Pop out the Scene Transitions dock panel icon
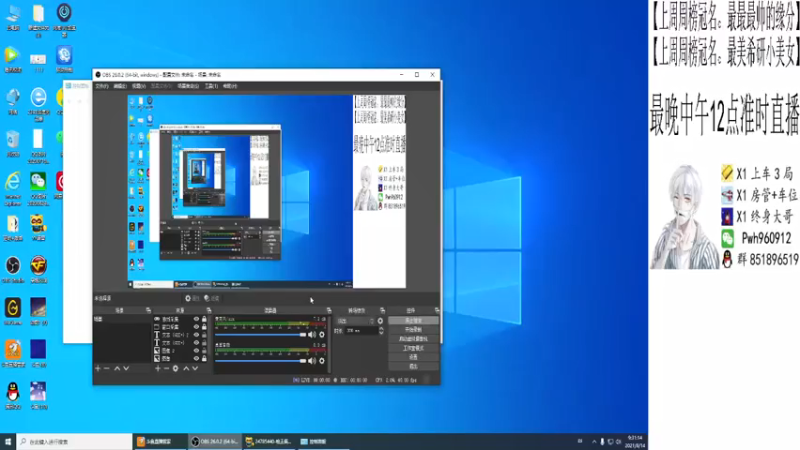 [x=382, y=310]
